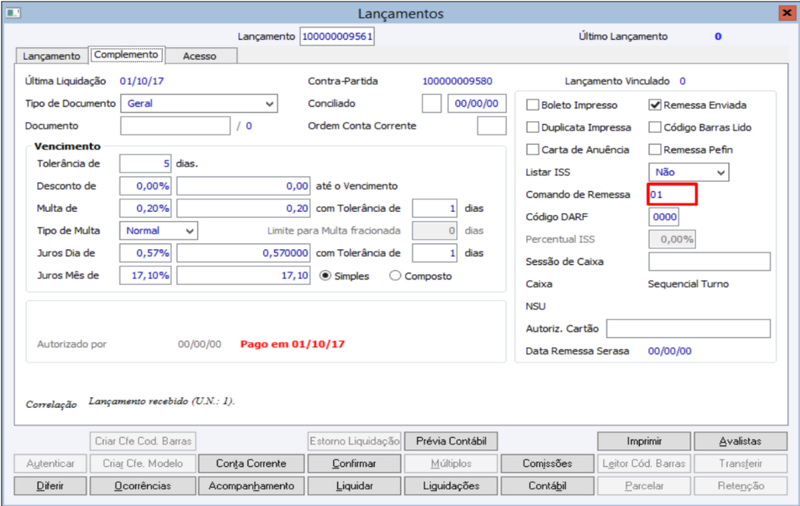
Task: Close the Lançamentos window
Action: pos(787,13)
